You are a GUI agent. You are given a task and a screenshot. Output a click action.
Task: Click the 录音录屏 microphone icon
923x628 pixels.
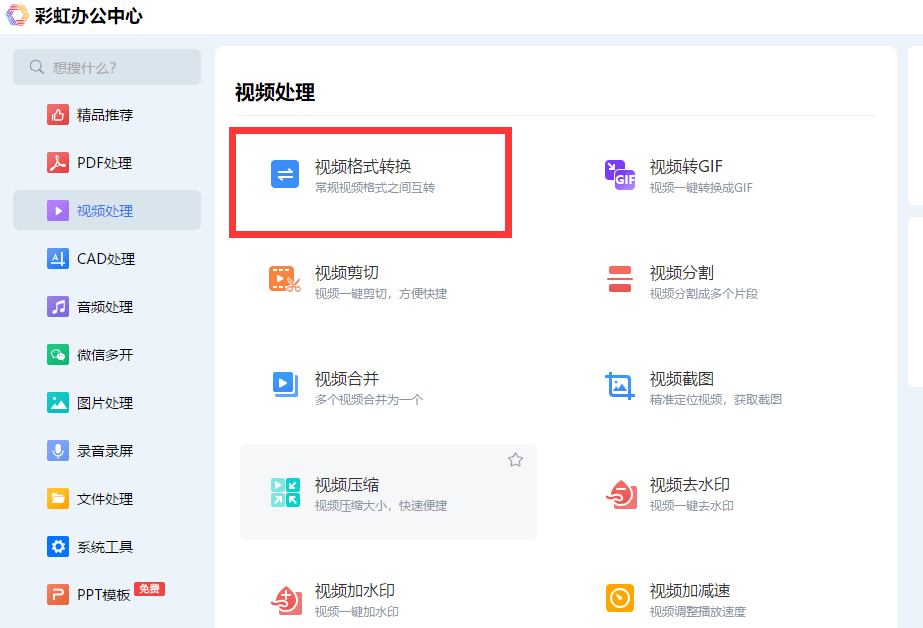click(x=58, y=451)
